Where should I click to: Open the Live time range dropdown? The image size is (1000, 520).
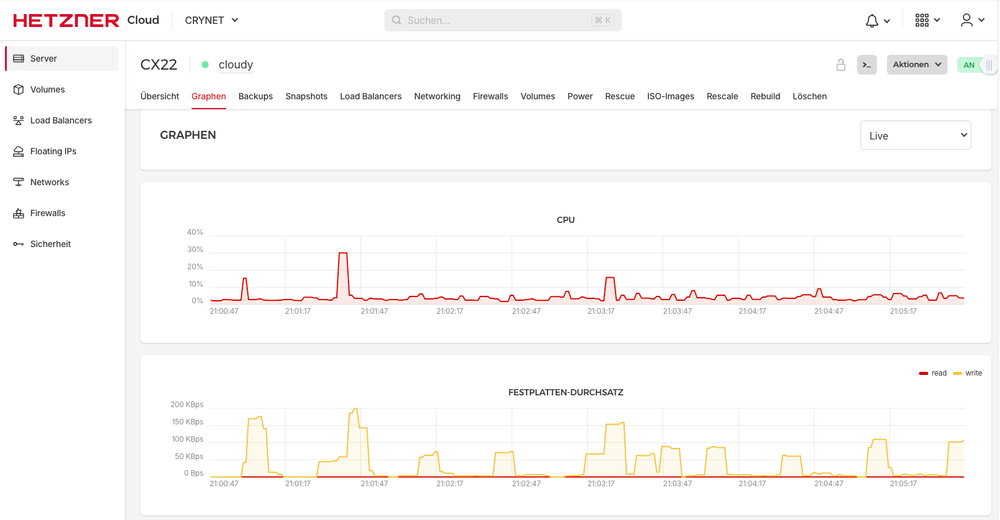pyautogui.click(x=915, y=136)
